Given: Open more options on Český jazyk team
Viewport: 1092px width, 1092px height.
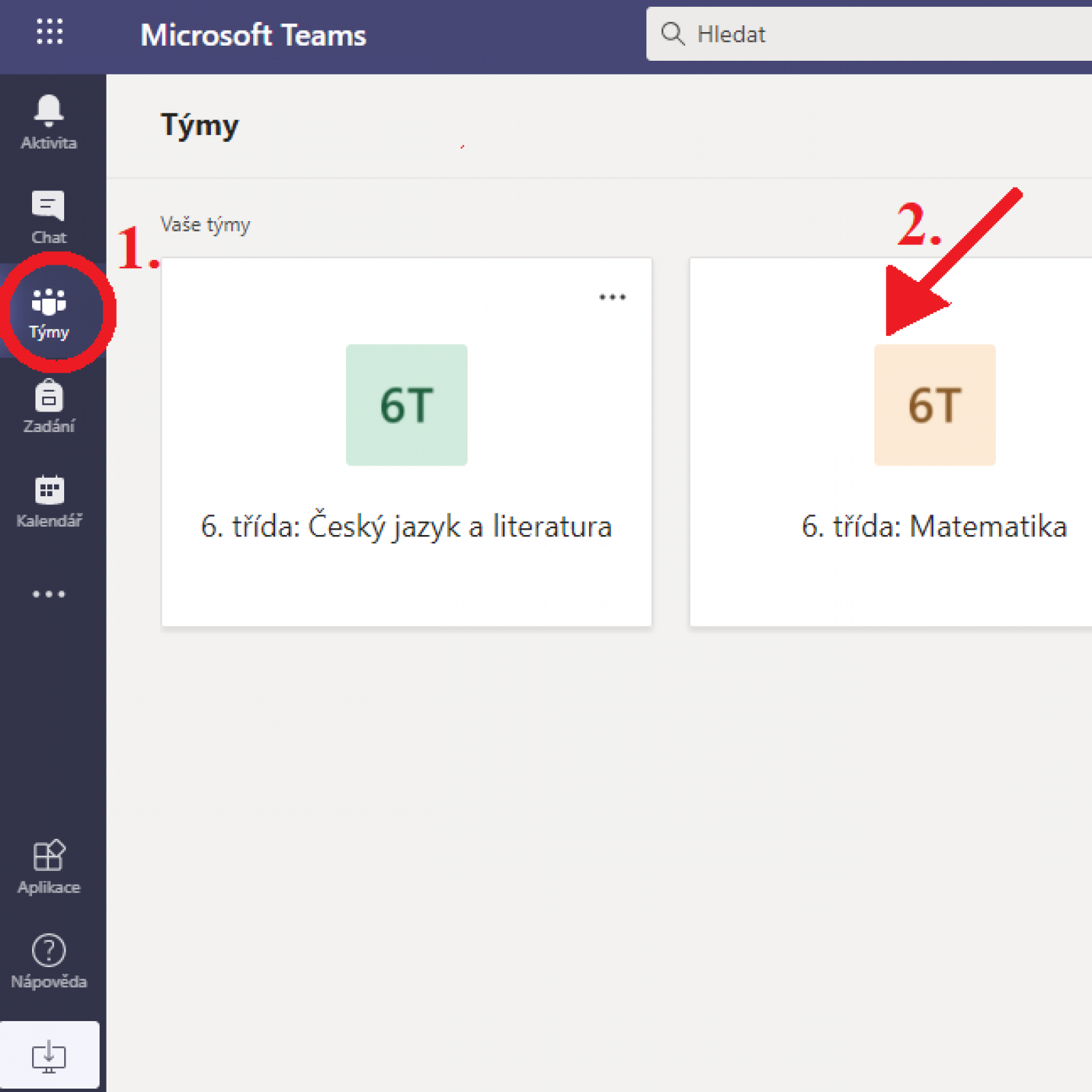Looking at the screenshot, I should coord(612,297).
